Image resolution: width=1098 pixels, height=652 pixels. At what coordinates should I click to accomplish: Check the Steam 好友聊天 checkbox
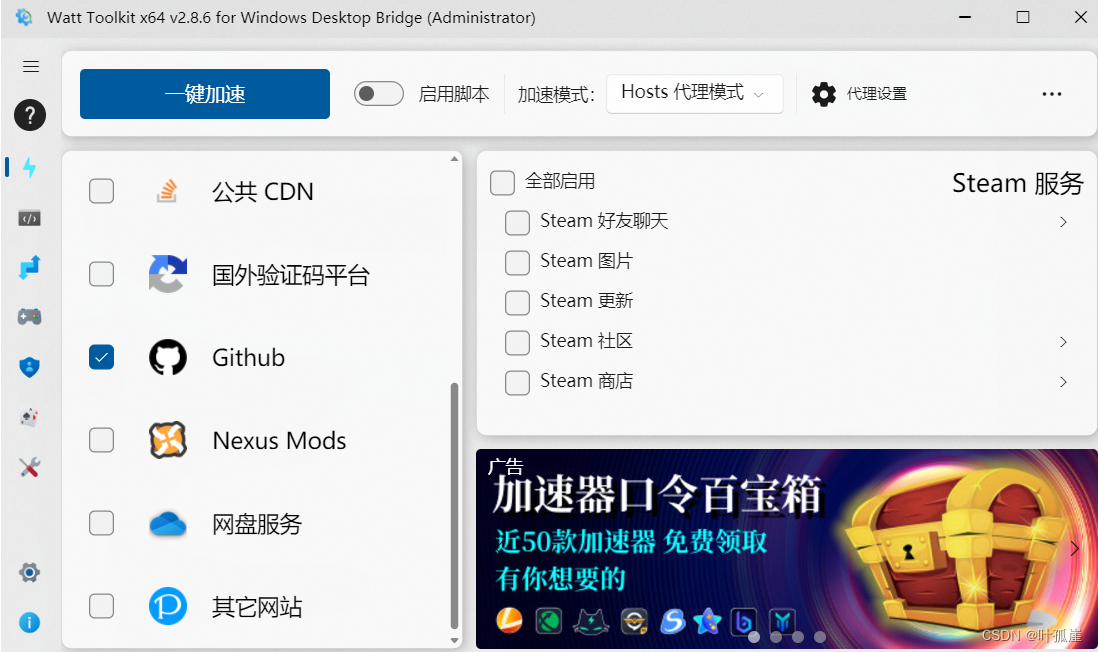[517, 223]
